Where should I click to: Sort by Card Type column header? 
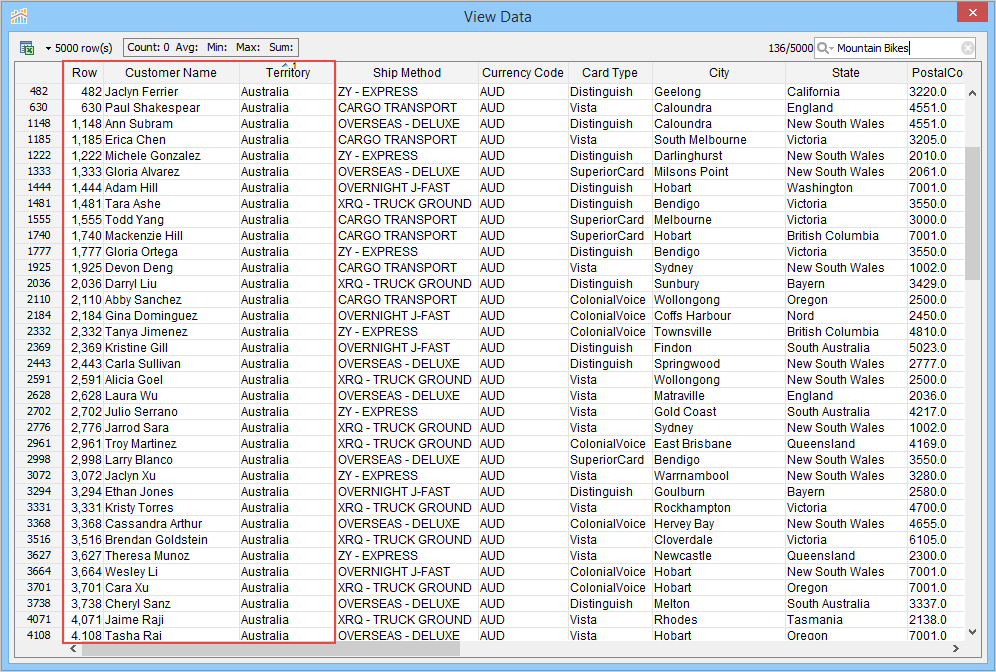[x=609, y=72]
